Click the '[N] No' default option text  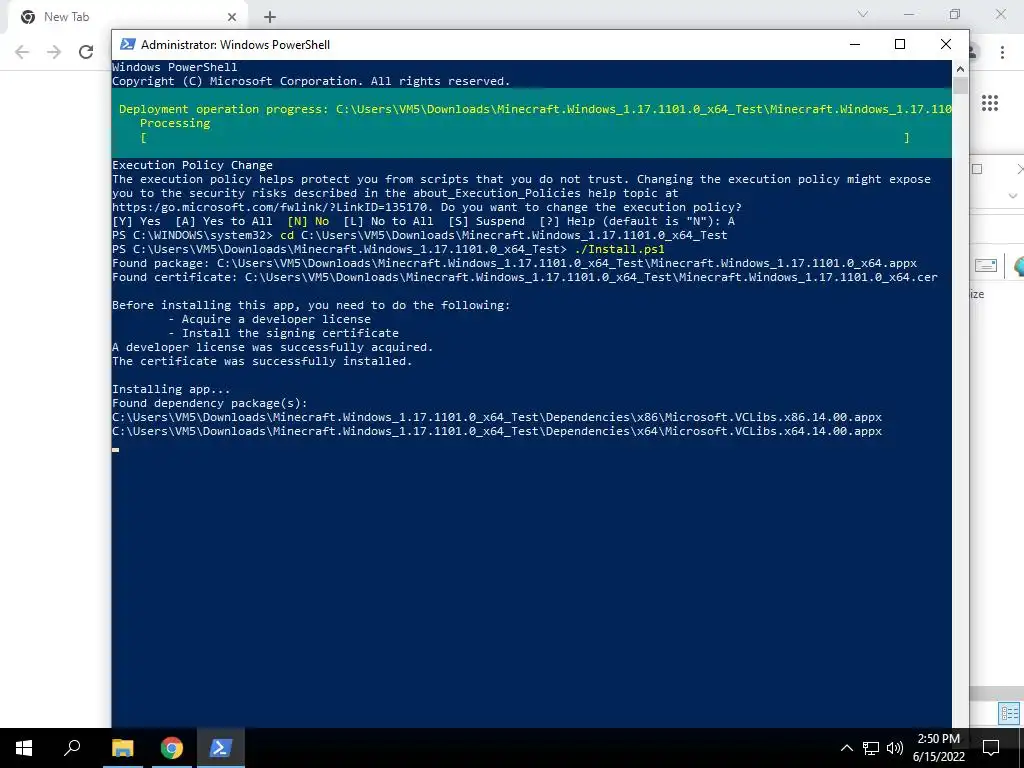[x=308, y=221]
